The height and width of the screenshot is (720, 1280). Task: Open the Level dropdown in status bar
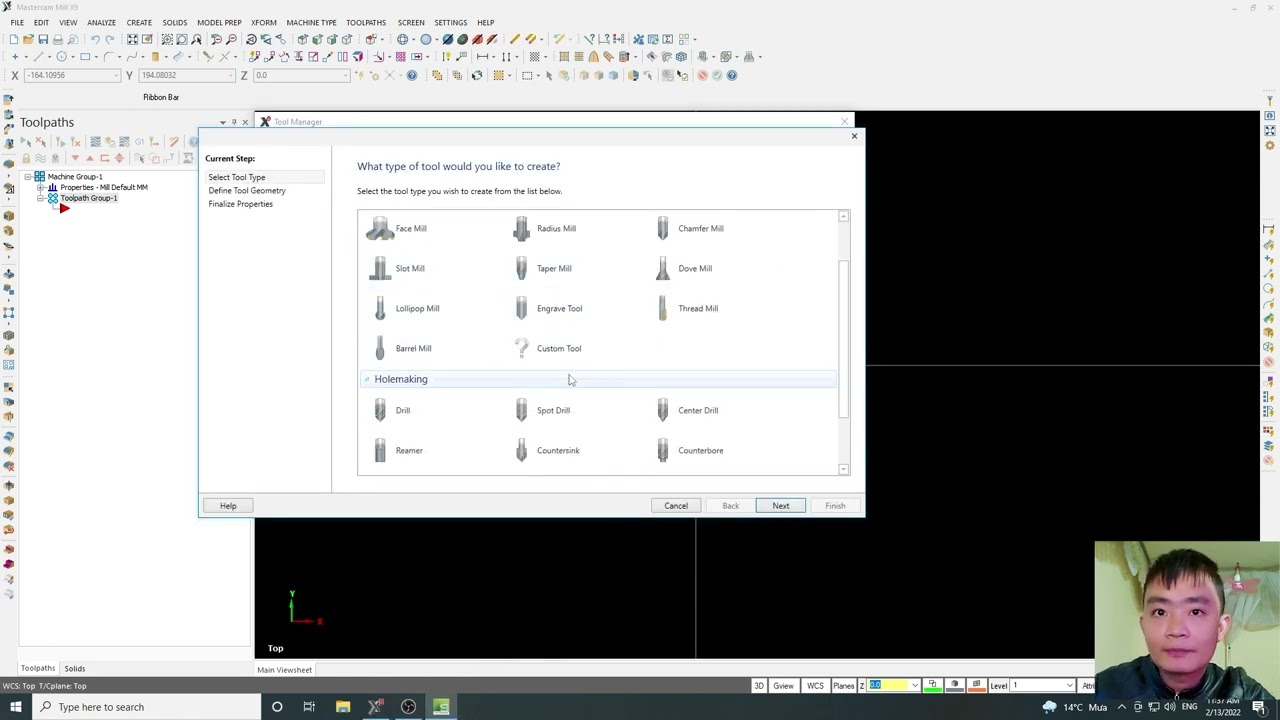point(1070,686)
